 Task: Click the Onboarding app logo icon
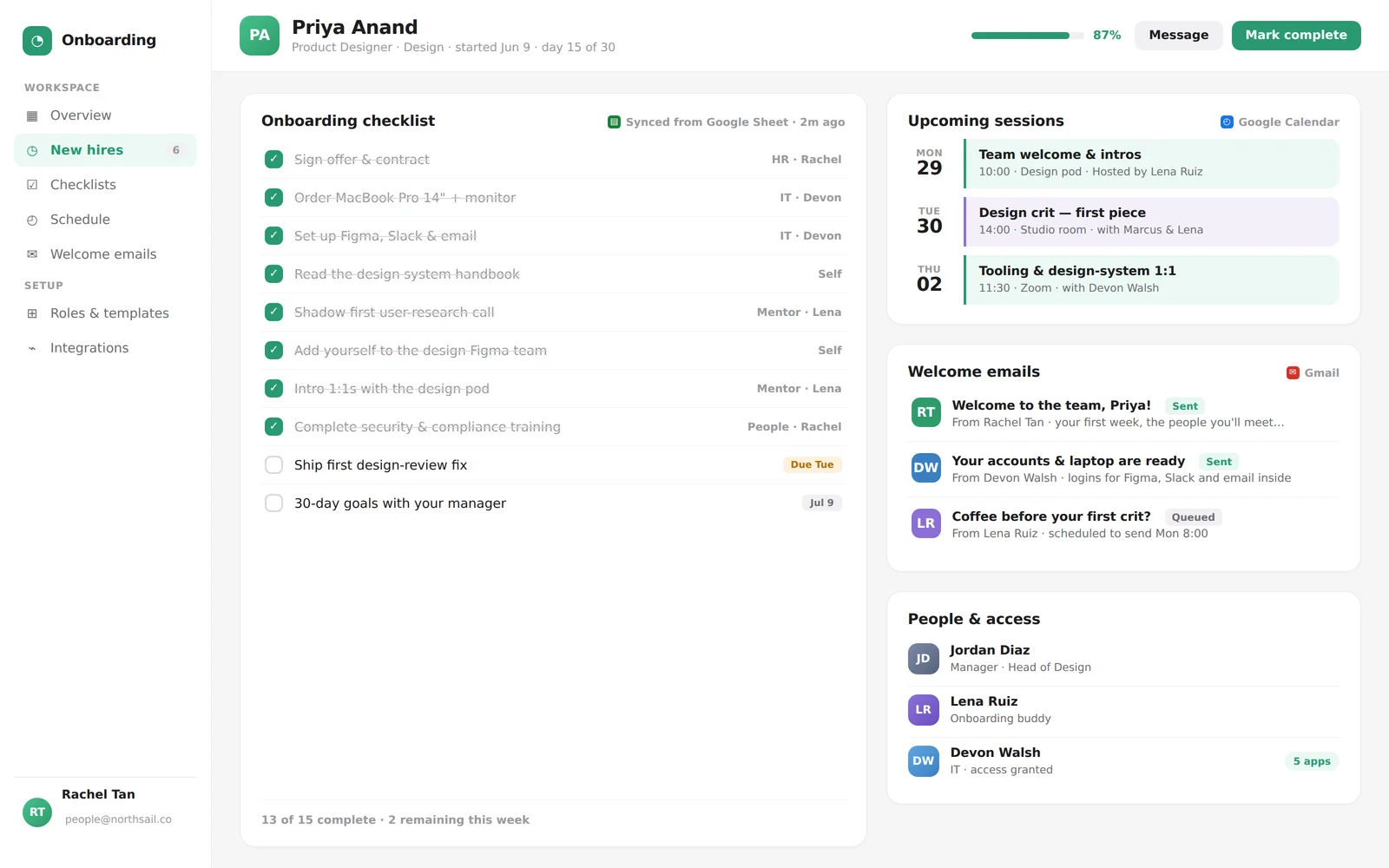click(37, 41)
